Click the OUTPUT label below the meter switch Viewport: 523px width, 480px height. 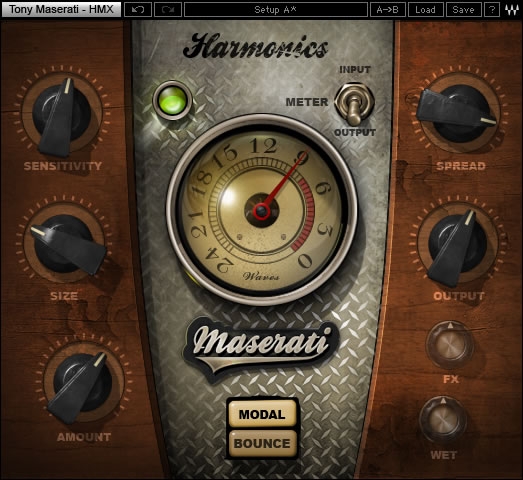pyautogui.click(x=355, y=132)
